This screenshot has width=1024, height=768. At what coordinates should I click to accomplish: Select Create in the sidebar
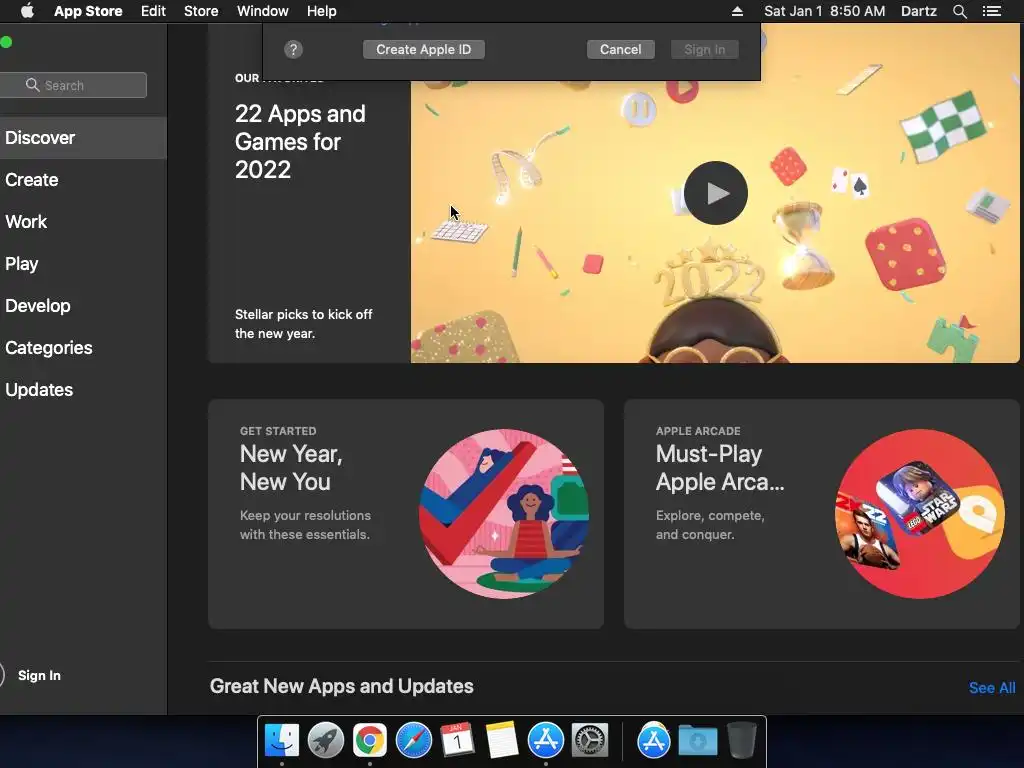(x=83, y=180)
